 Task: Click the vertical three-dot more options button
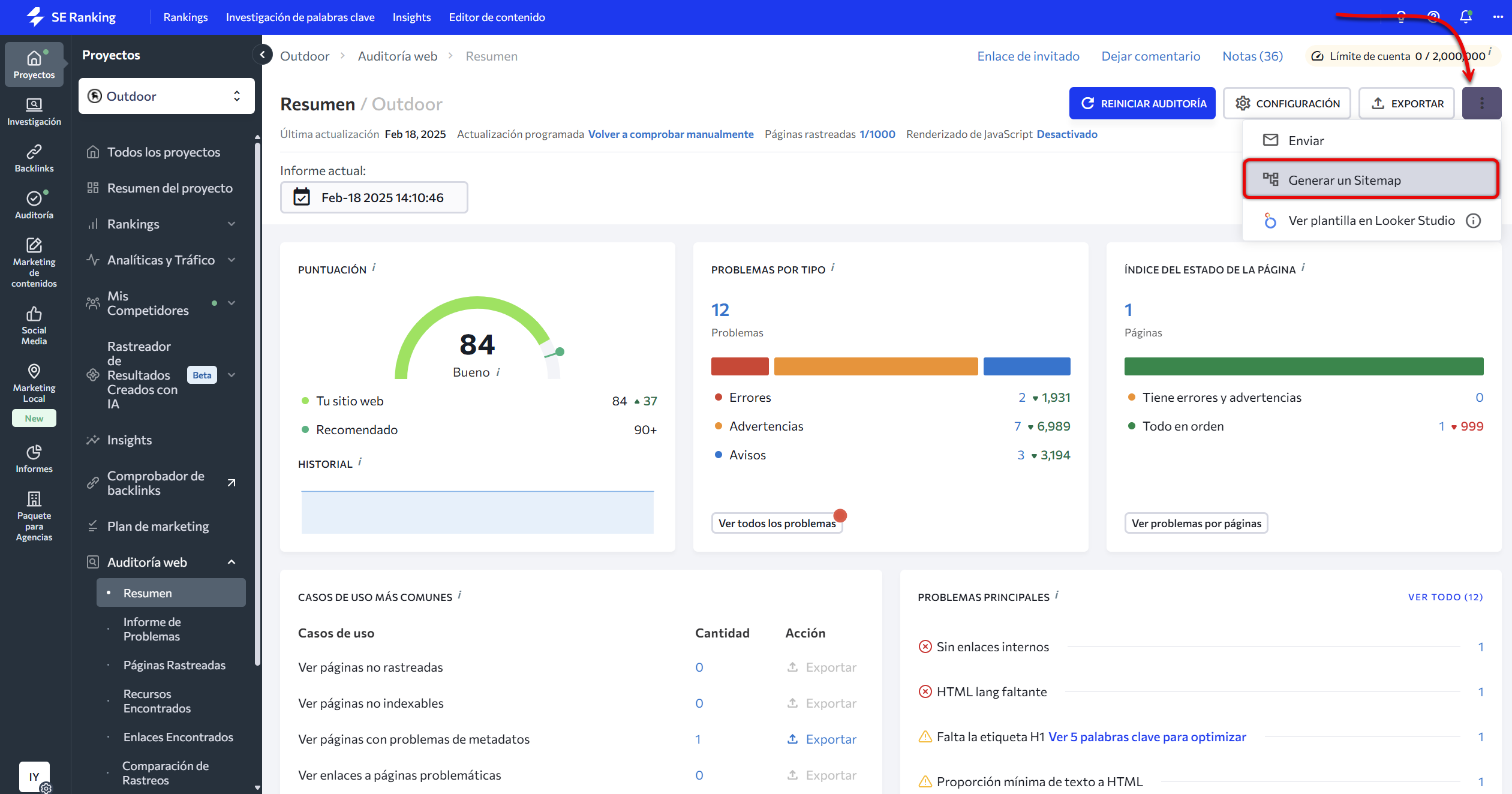(x=1481, y=103)
